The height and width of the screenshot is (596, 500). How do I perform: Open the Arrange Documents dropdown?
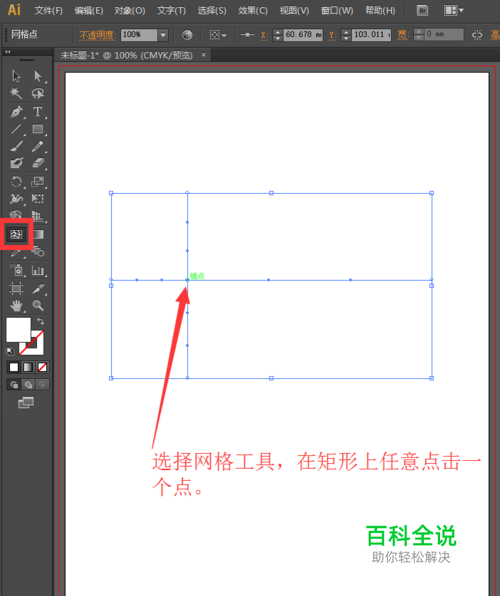(x=454, y=10)
